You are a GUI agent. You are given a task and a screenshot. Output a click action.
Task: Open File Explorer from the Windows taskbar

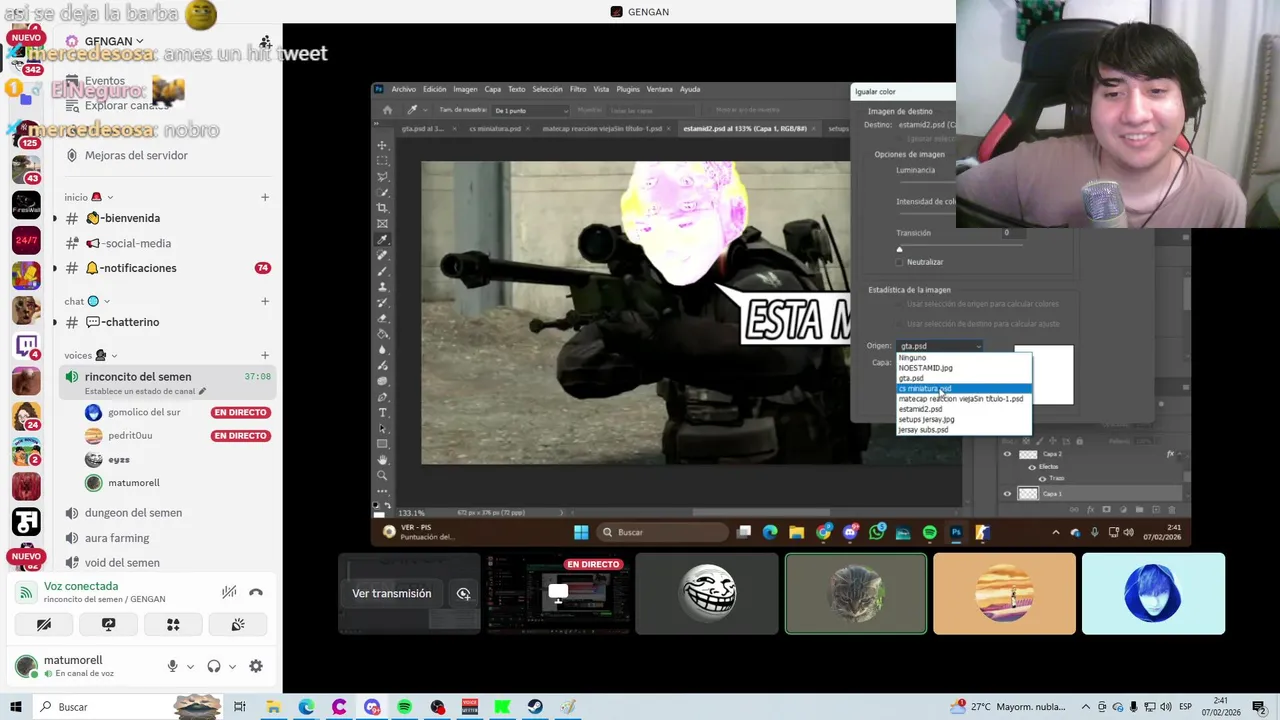pos(273,707)
